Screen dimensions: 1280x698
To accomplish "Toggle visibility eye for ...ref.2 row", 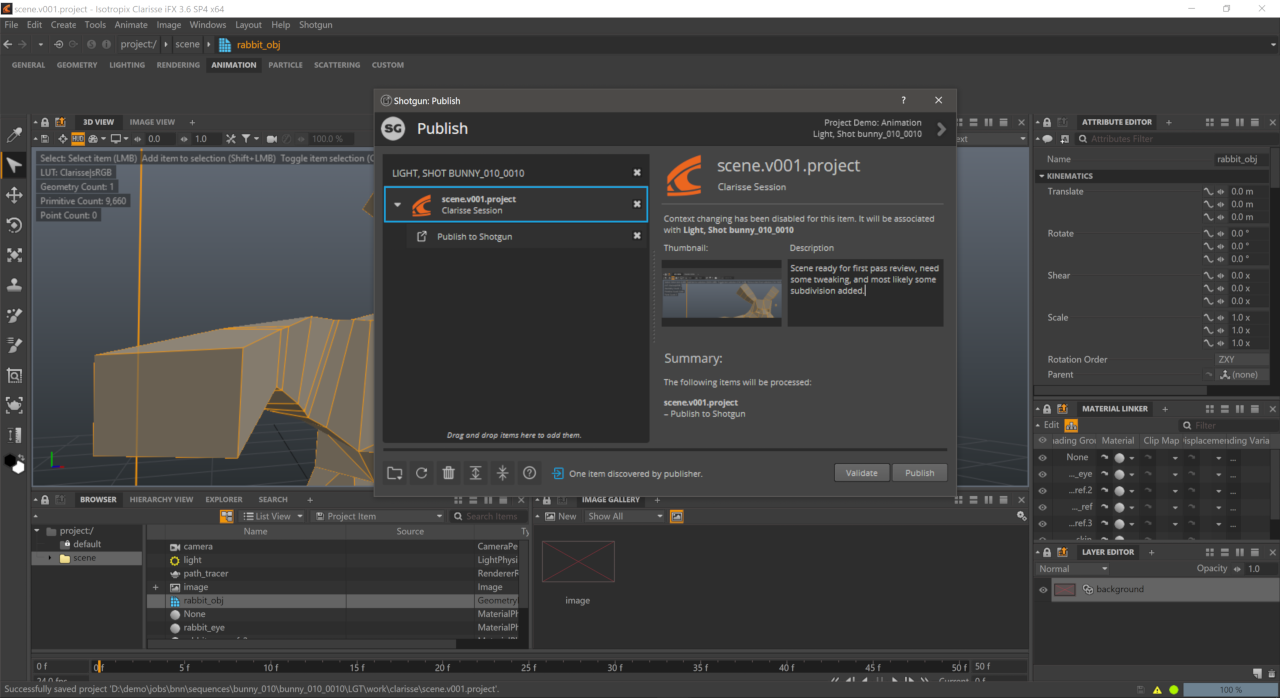I will pos(1043,491).
